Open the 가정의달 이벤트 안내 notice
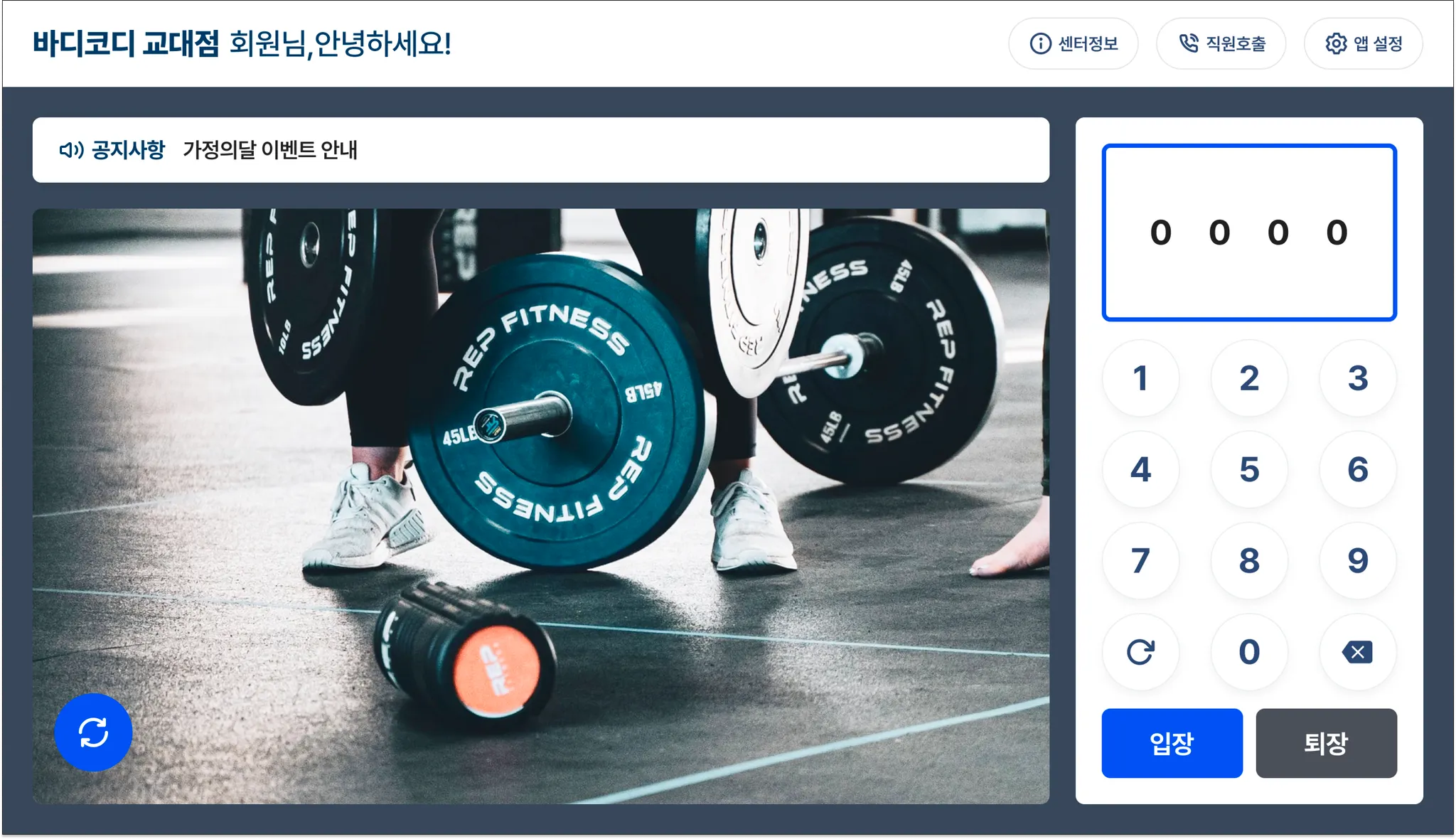The width and height of the screenshot is (1456, 839). tap(270, 150)
